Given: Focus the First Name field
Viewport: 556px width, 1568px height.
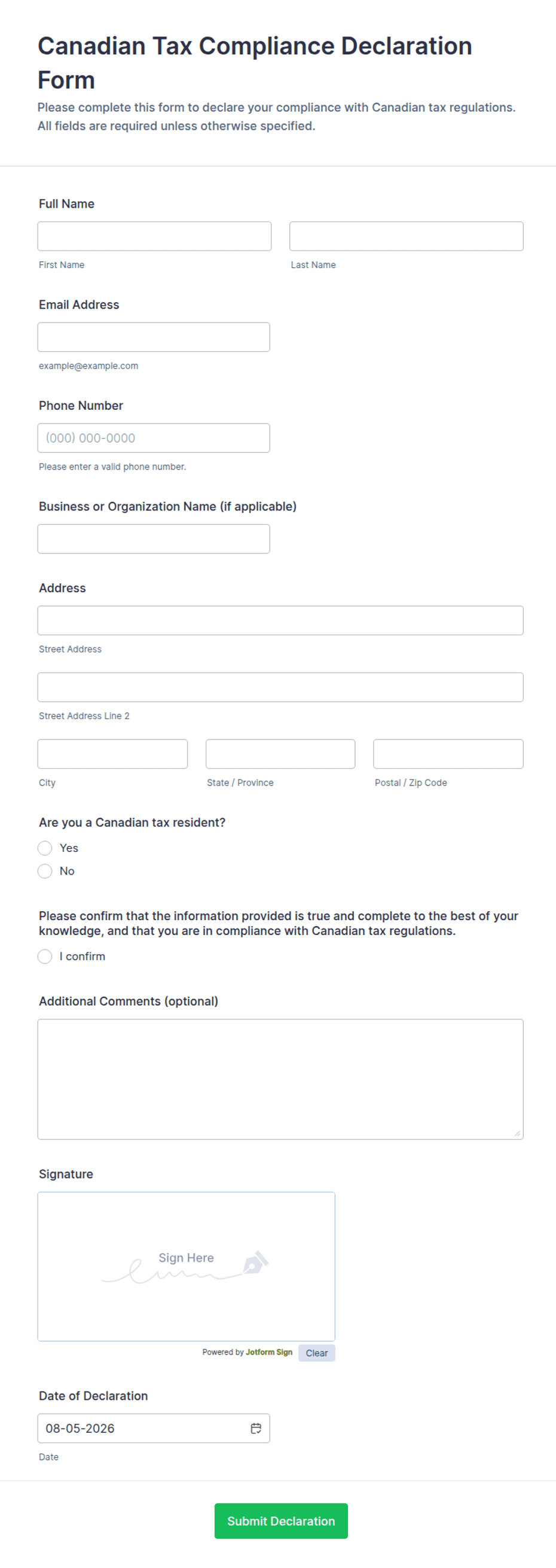Looking at the screenshot, I should tap(154, 236).
